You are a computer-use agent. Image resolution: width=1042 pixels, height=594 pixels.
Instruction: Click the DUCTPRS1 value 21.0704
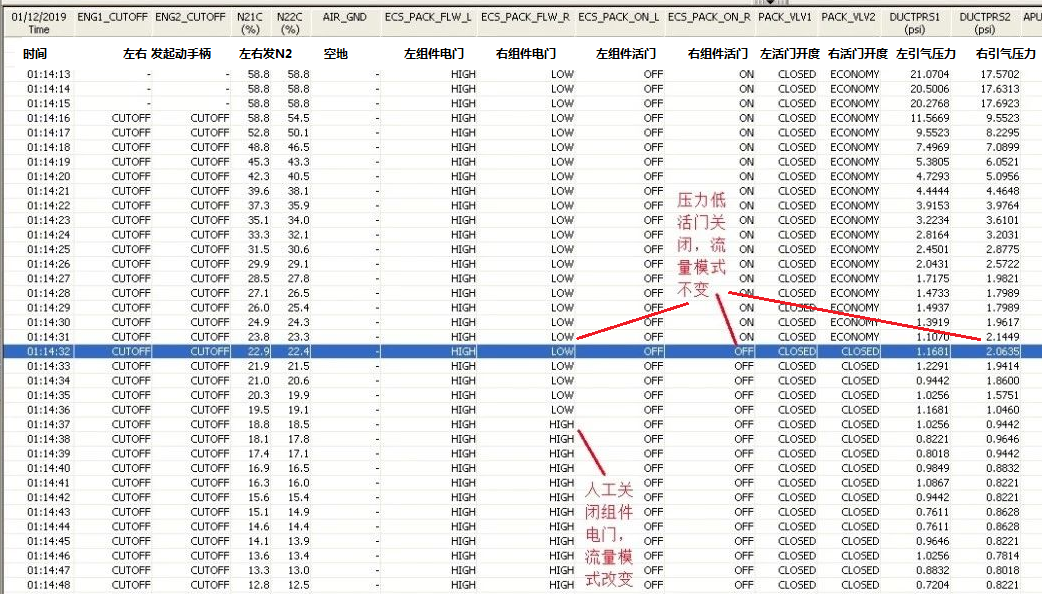coord(930,74)
